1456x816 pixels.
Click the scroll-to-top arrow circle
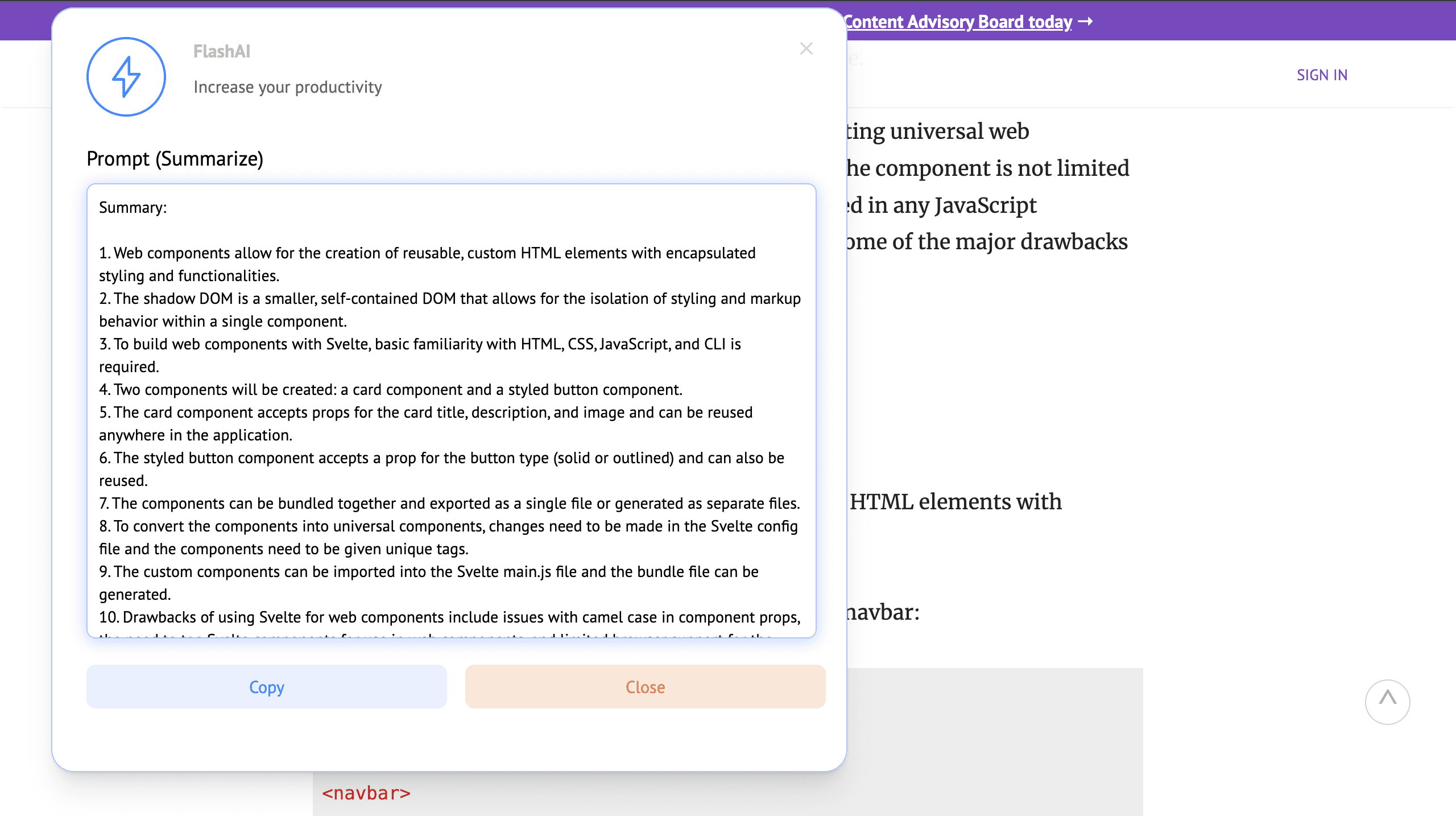[x=1387, y=701]
